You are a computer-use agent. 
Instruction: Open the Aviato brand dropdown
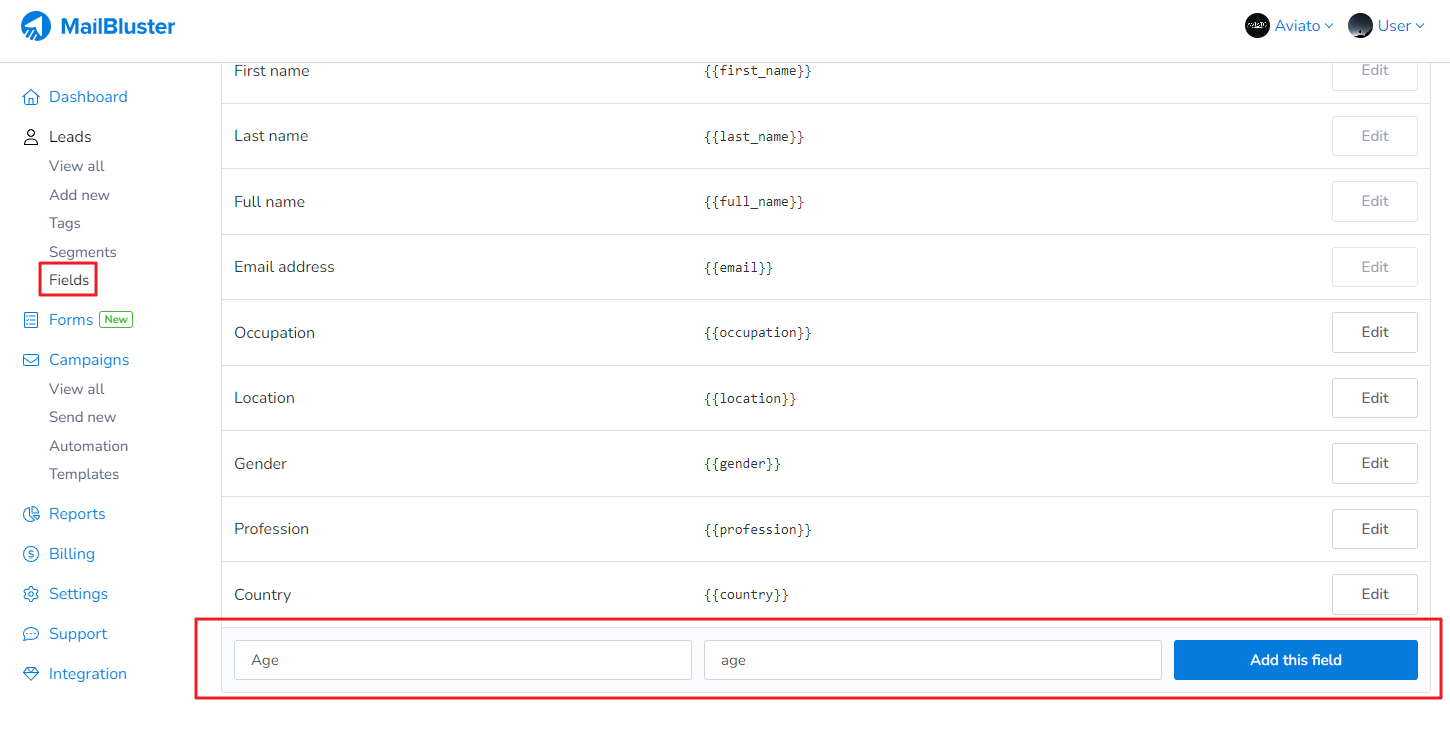[x=1289, y=26]
